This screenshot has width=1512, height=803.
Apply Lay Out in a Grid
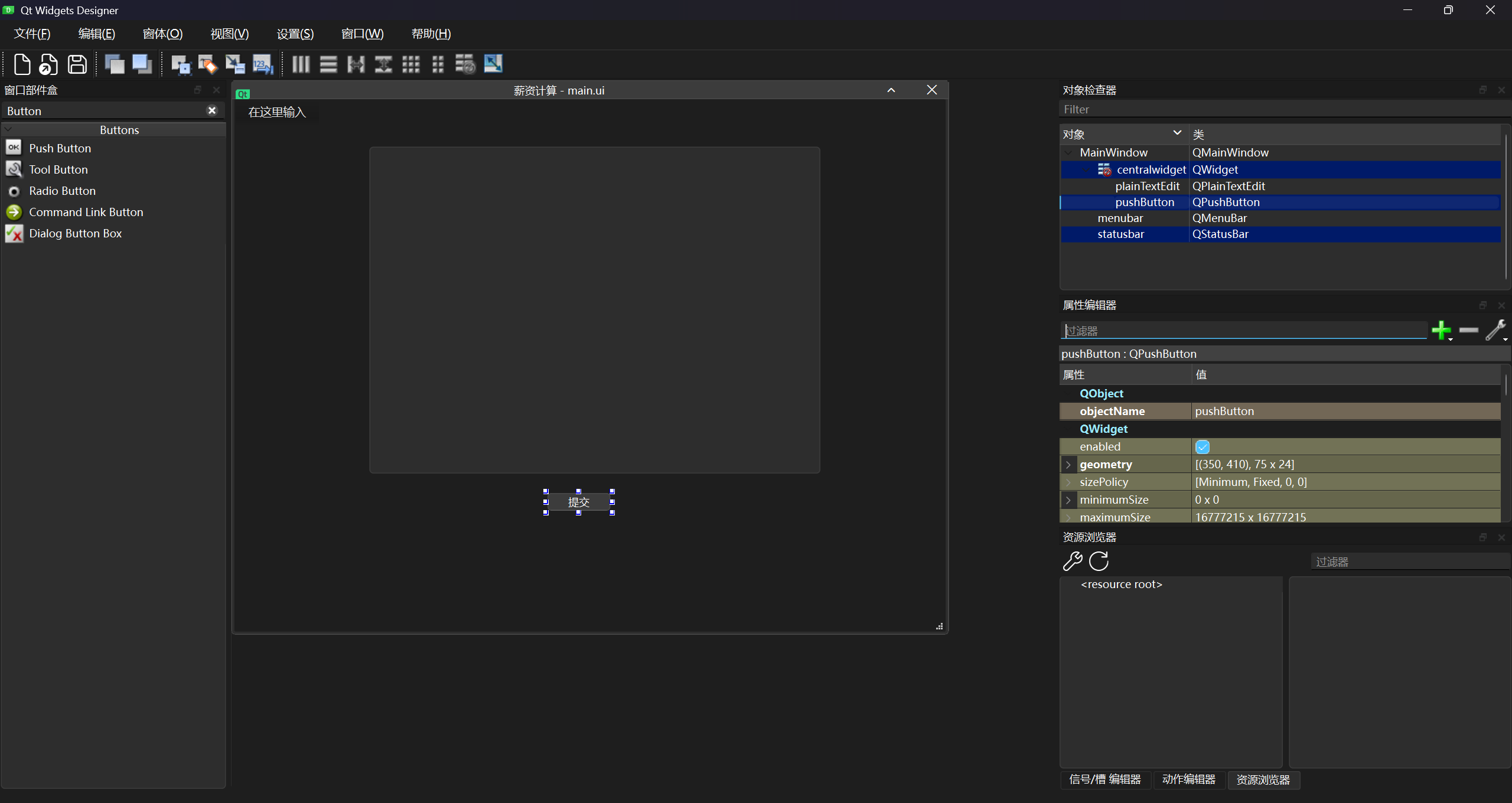[x=410, y=64]
